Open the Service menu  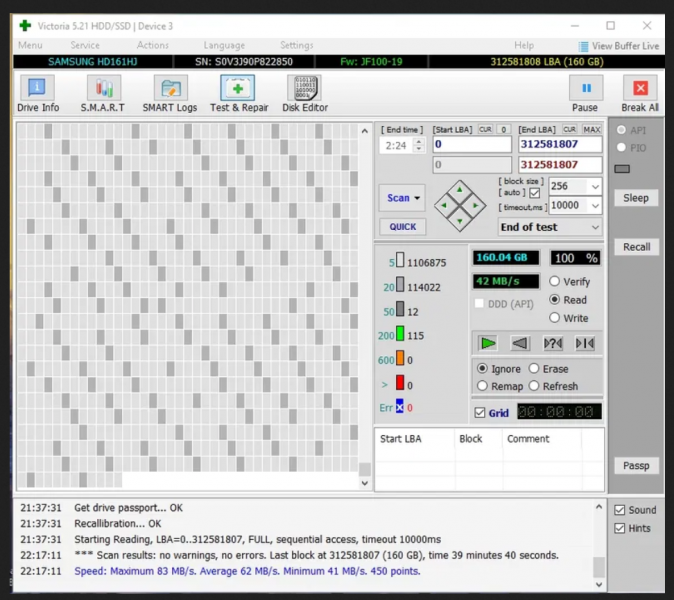click(x=85, y=45)
